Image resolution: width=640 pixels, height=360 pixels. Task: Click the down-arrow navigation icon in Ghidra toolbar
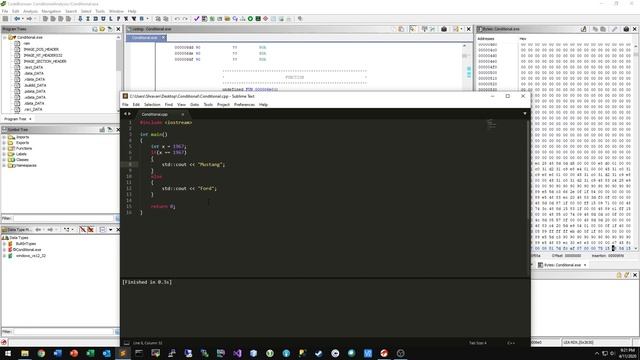point(80,19)
